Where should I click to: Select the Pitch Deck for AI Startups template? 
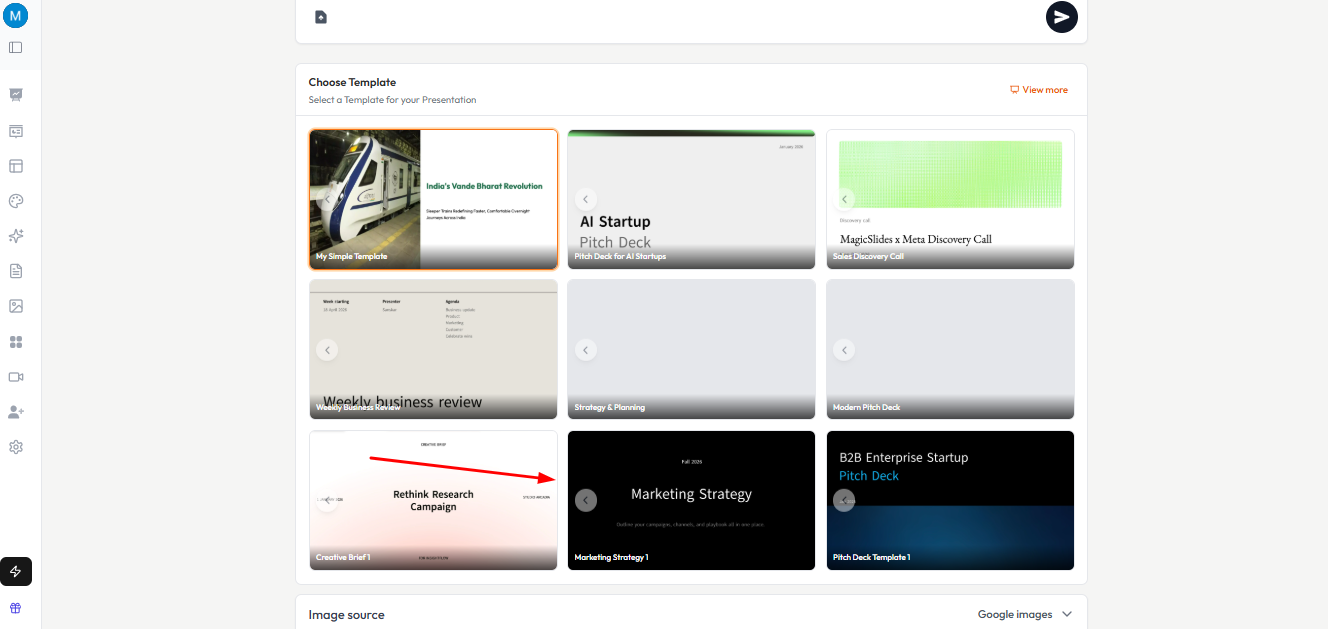click(x=691, y=199)
